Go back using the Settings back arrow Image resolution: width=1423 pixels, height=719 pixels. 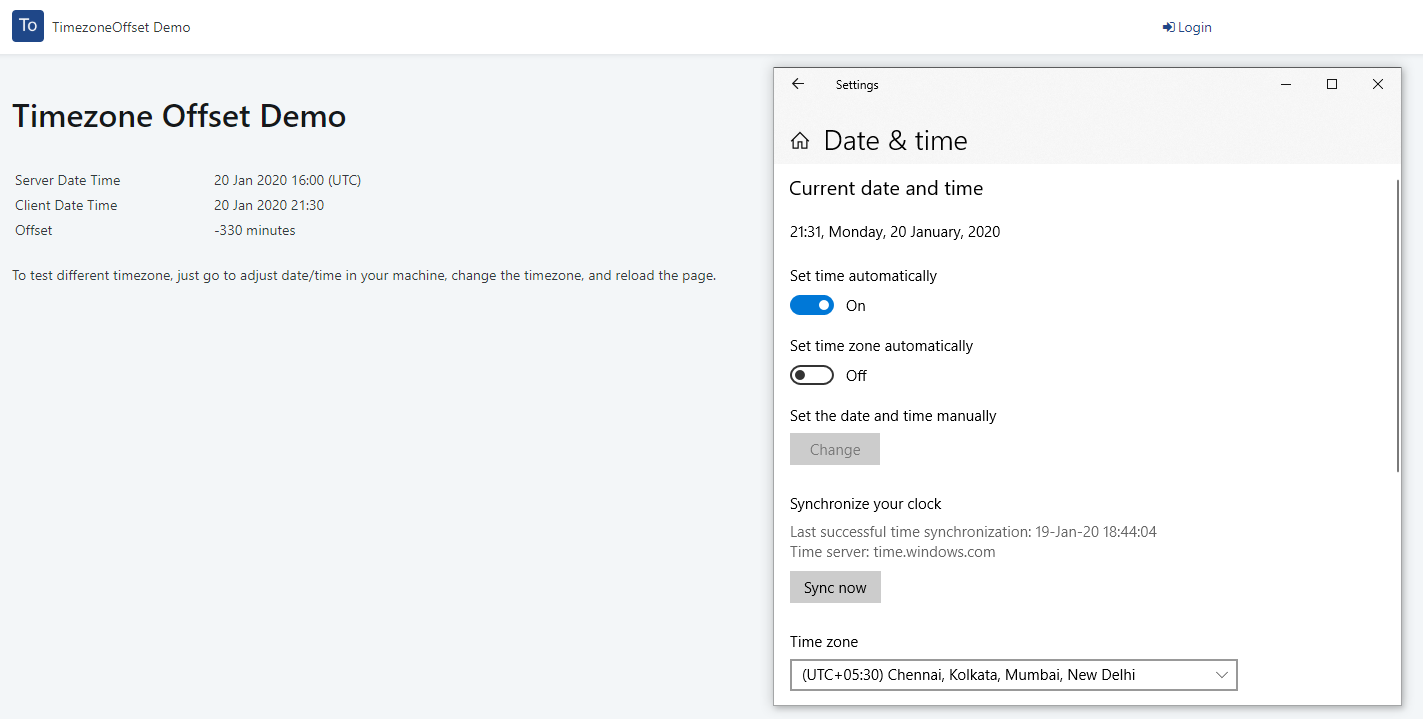pyautogui.click(x=798, y=84)
